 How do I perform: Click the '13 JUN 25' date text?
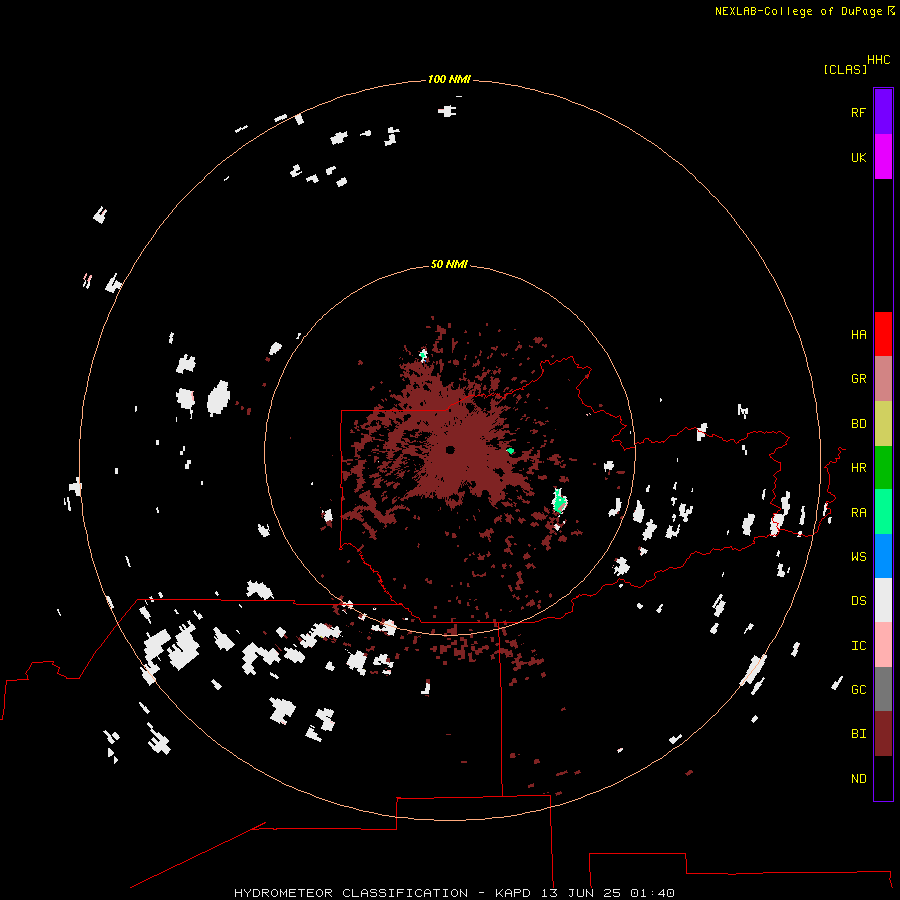click(x=580, y=893)
